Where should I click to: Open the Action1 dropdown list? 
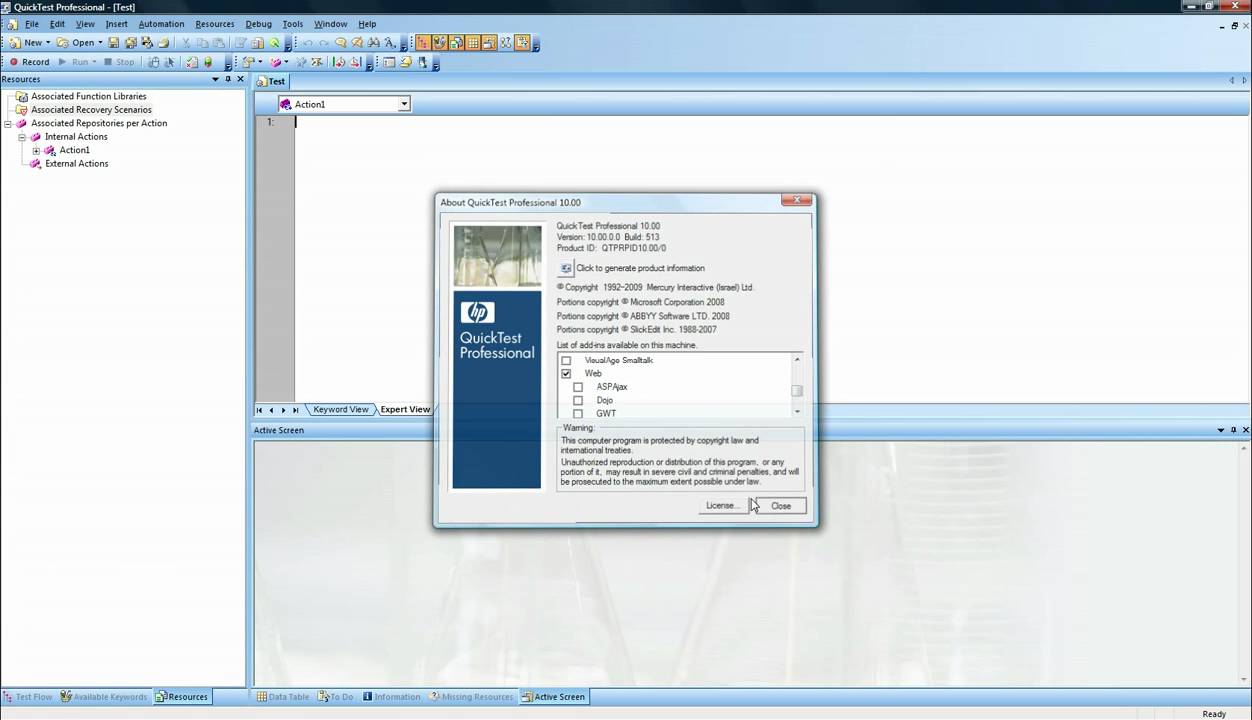404,104
